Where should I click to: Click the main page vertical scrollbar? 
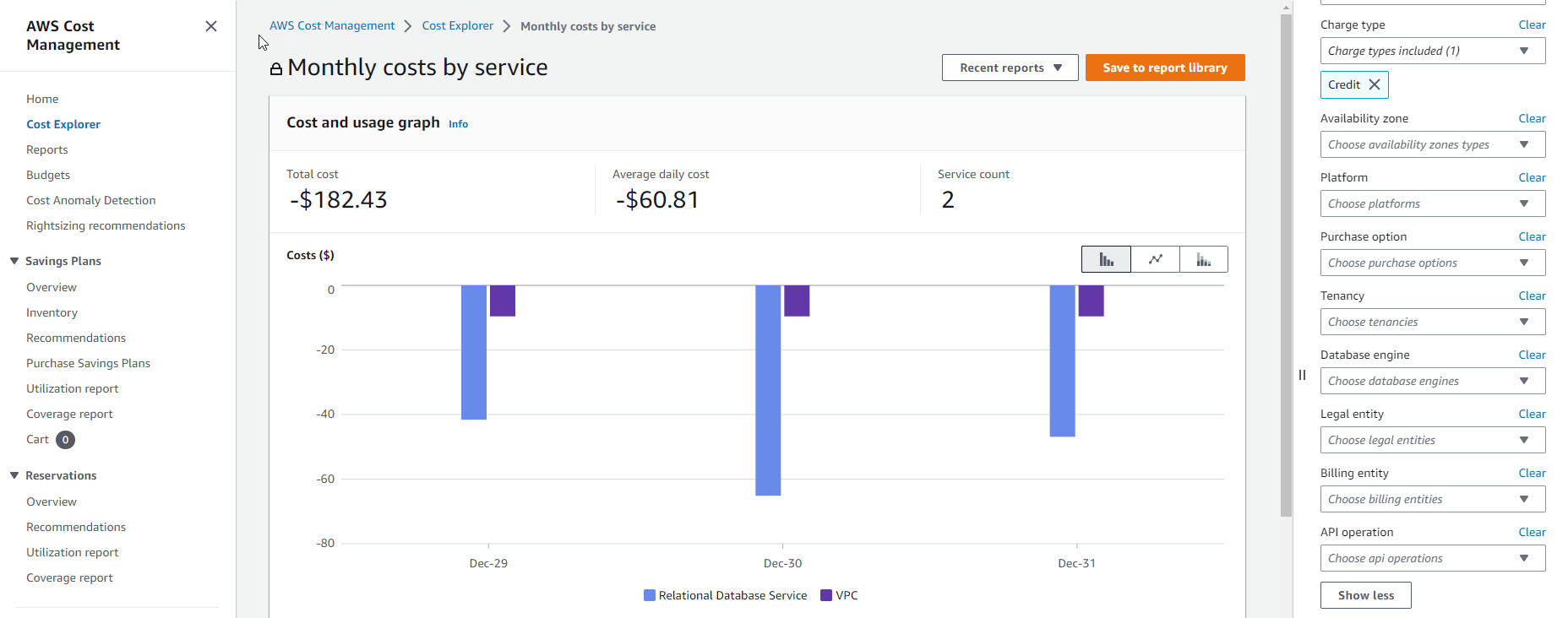(1286, 265)
